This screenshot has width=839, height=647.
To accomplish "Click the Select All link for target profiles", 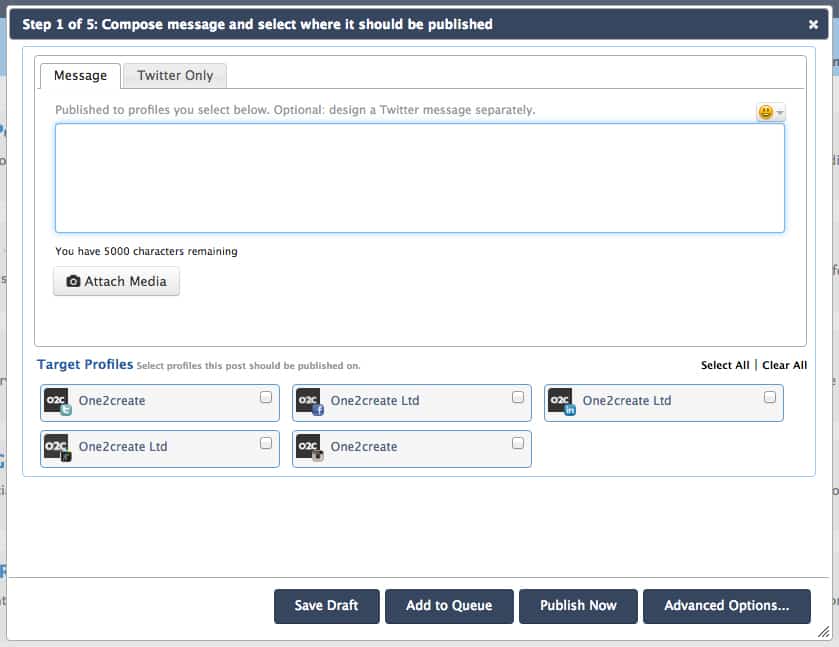I will pos(723,365).
